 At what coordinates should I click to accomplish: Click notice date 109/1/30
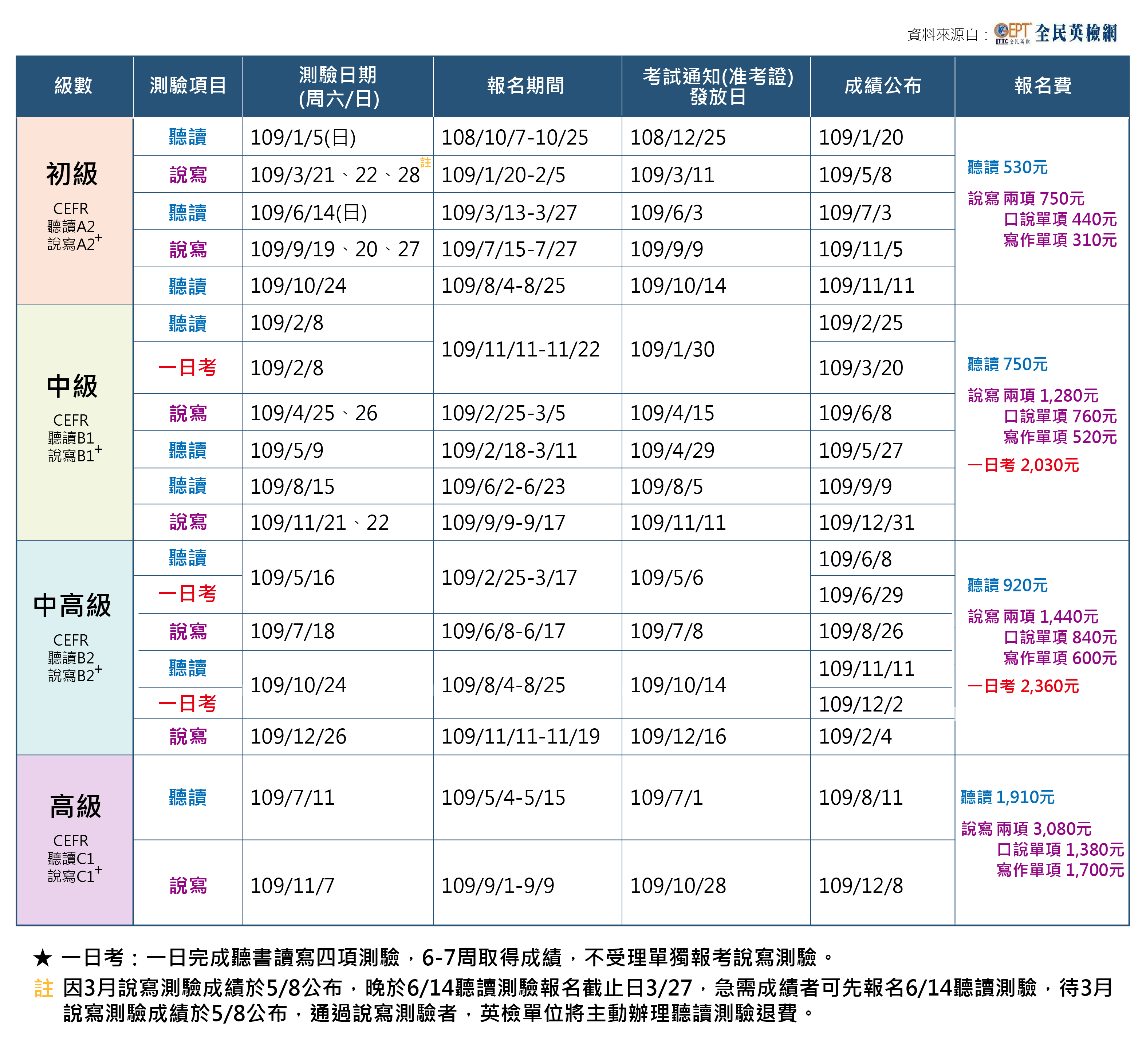tap(672, 350)
